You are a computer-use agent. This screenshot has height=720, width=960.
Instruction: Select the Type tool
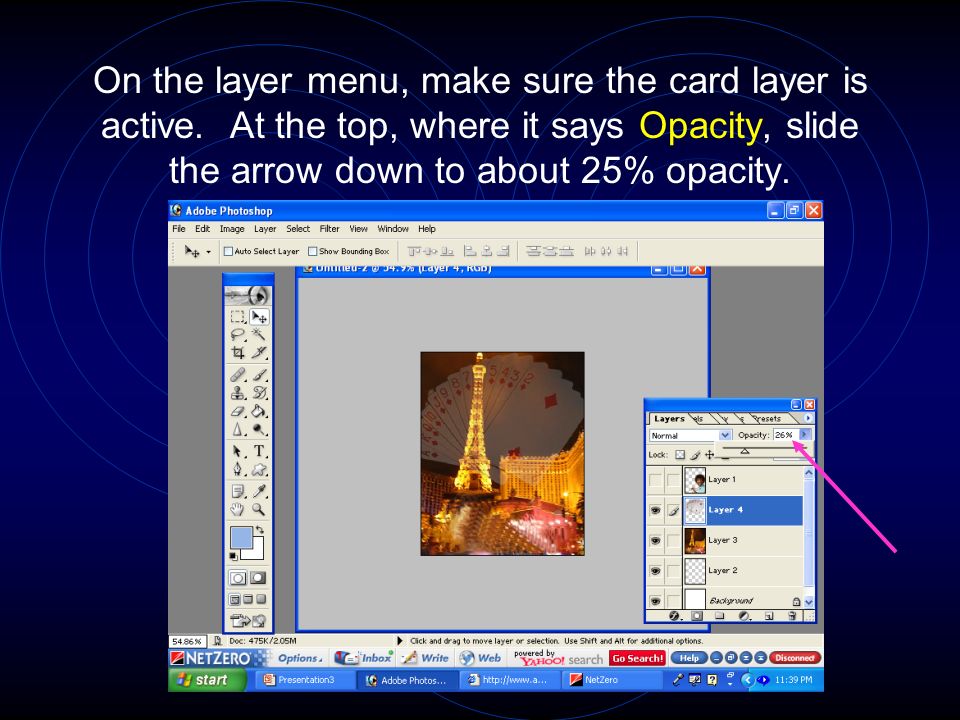[x=259, y=451]
